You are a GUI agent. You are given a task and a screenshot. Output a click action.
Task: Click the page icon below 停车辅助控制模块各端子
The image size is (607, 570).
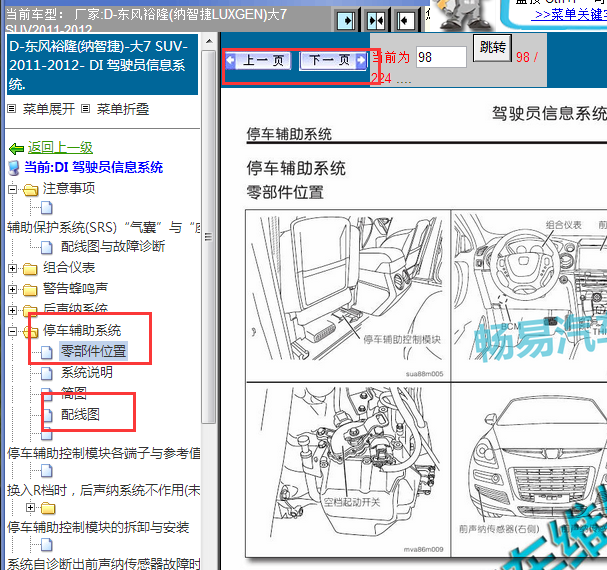tap(47, 471)
